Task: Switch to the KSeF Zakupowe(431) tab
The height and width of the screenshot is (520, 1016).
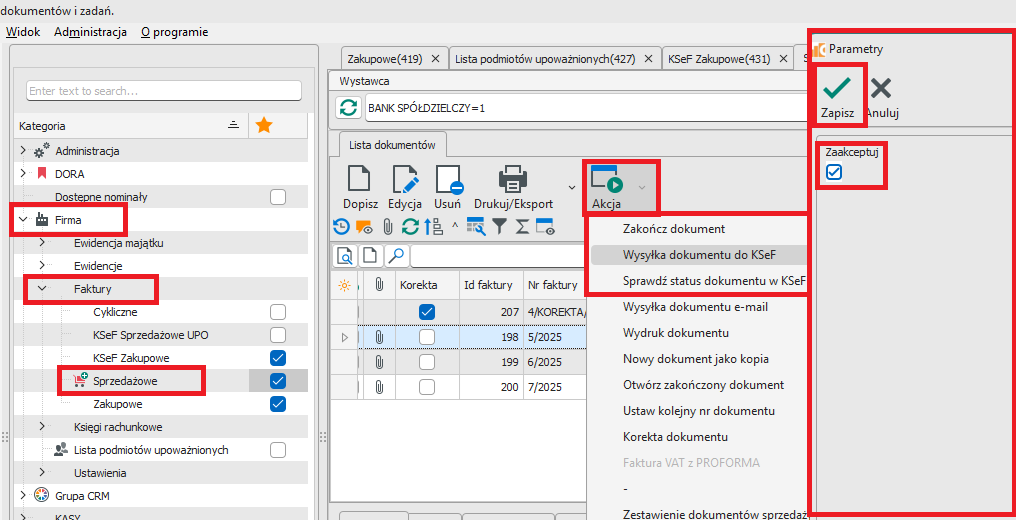Action: [x=718, y=59]
